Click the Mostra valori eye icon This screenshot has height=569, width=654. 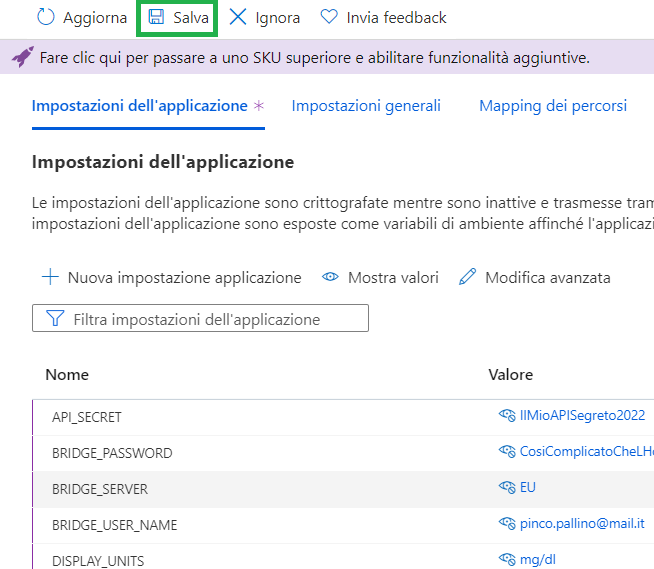[x=330, y=277]
